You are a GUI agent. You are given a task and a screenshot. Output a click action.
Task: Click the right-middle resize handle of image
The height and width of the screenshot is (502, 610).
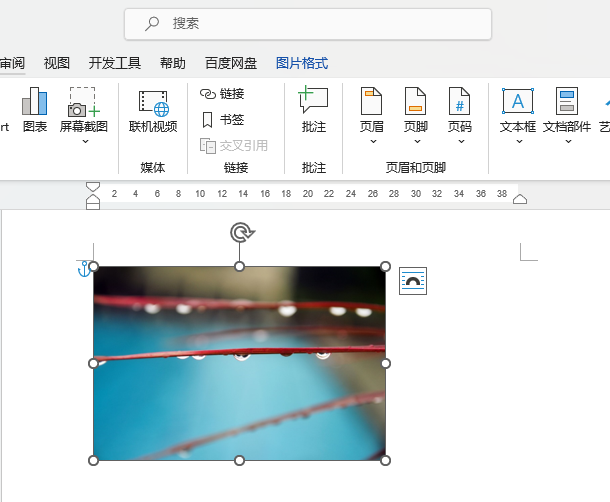[x=385, y=363]
